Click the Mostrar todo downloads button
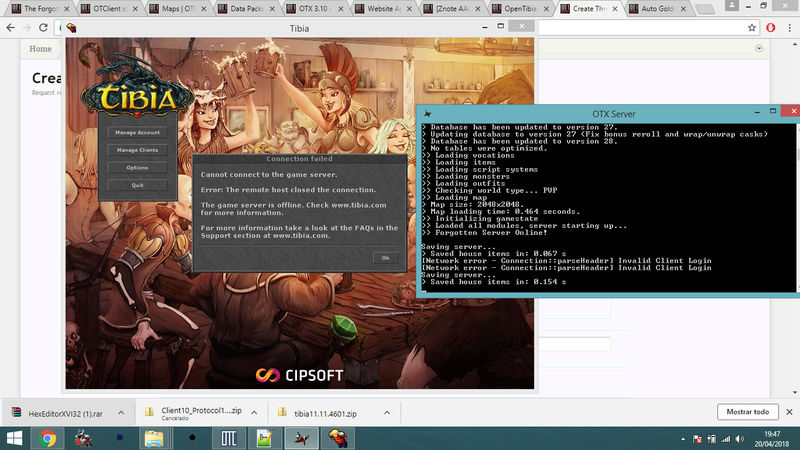Viewport: 800px width, 450px height. [x=747, y=412]
